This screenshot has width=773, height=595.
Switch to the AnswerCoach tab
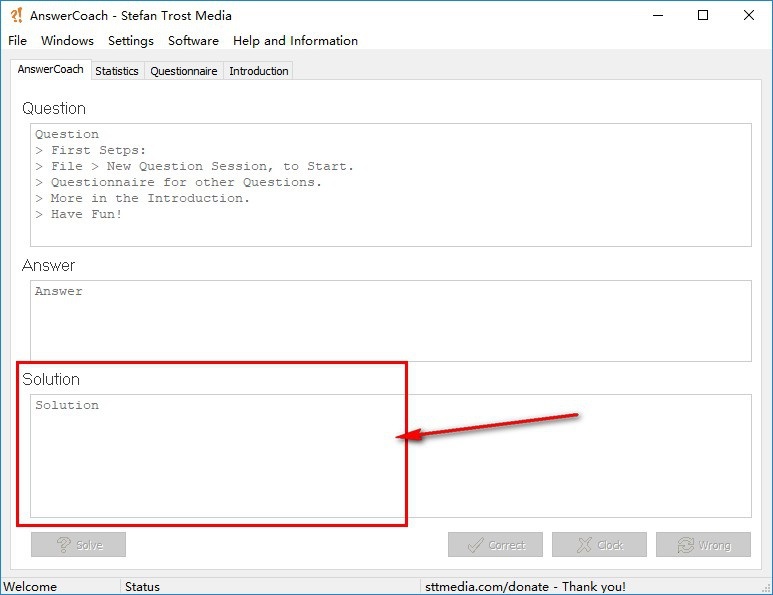(x=50, y=69)
